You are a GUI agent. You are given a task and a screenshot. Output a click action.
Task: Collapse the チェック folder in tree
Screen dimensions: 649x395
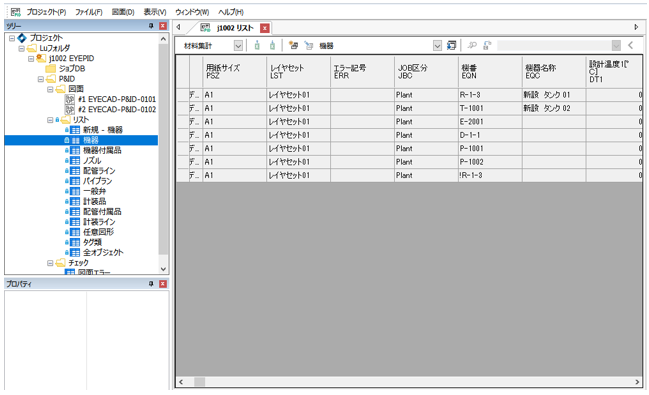50,263
